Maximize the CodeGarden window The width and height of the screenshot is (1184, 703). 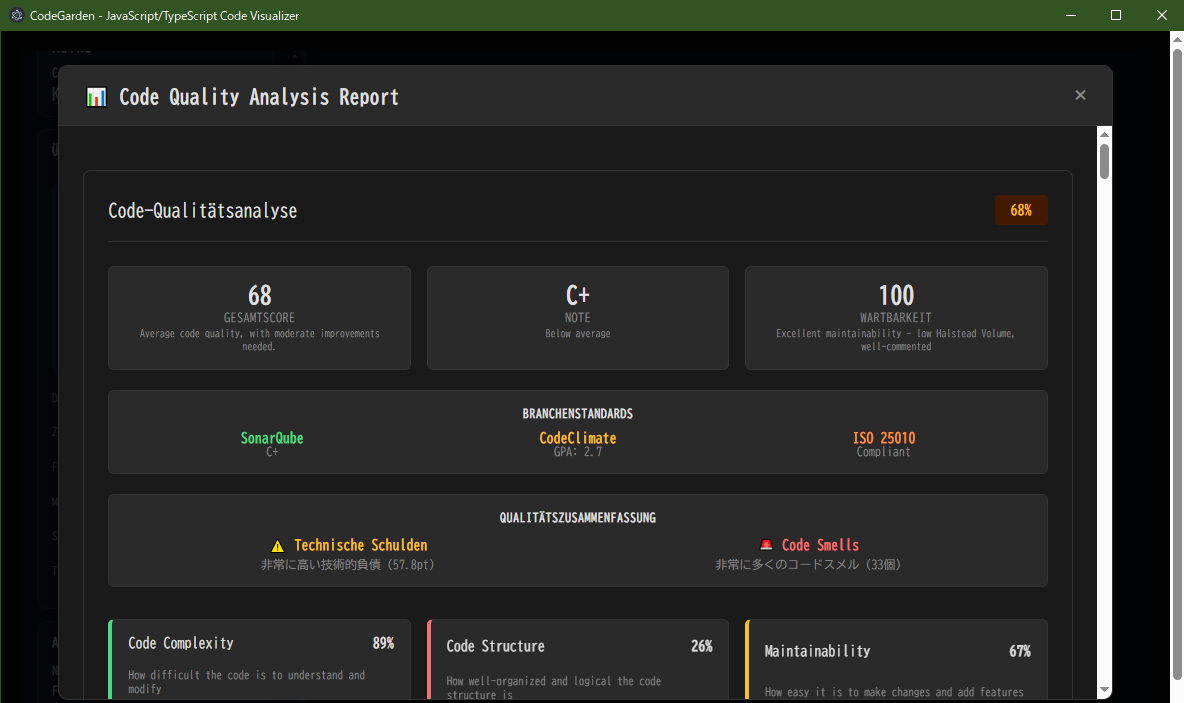(1116, 15)
